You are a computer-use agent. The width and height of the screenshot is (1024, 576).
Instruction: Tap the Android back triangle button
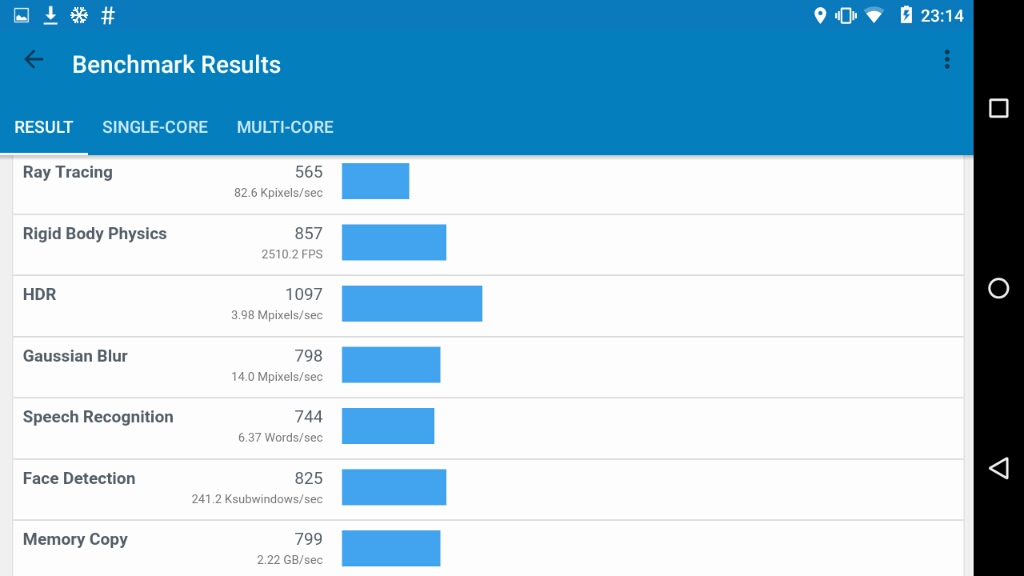[999, 468]
